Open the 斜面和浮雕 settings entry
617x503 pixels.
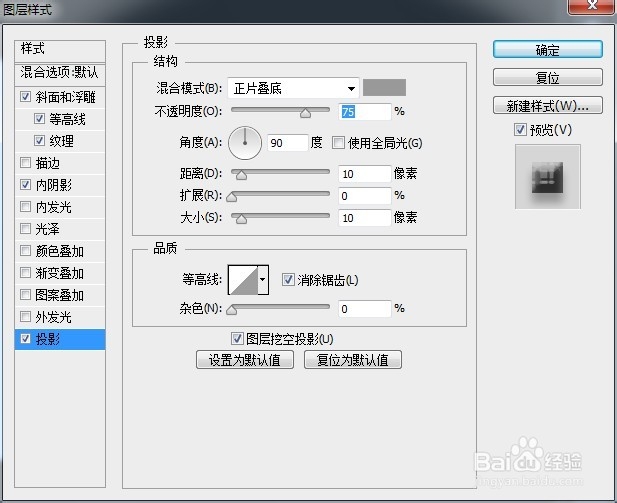[x=65, y=97]
